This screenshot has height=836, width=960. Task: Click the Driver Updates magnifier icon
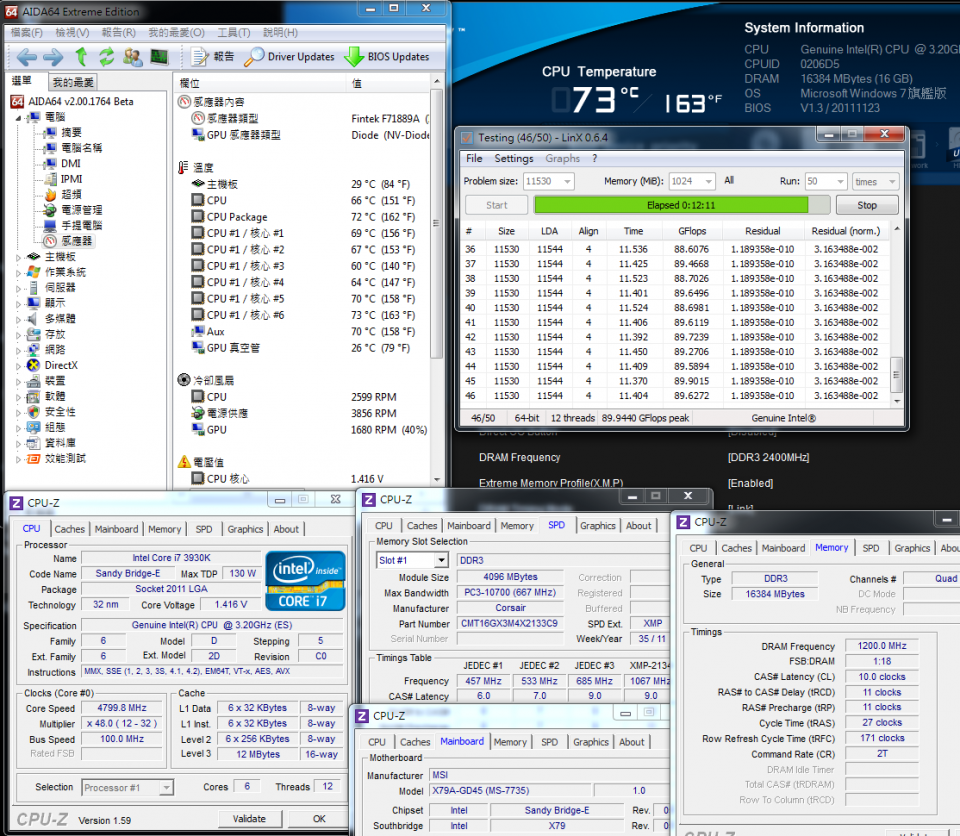coord(256,57)
